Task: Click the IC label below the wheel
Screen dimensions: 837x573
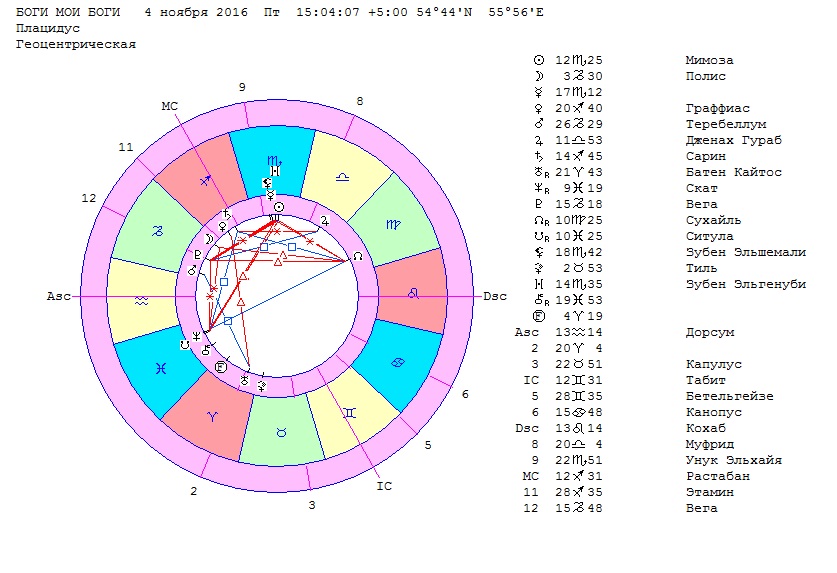Action: coord(384,486)
